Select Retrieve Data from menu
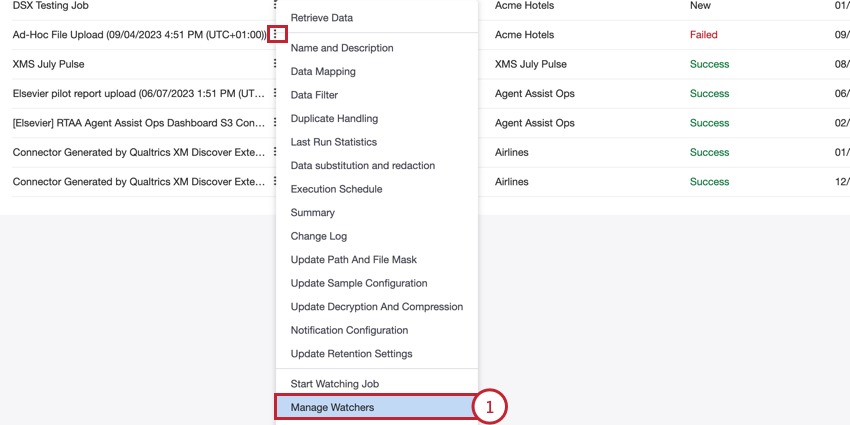The width and height of the screenshot is (850, 425). click(321, 18)
